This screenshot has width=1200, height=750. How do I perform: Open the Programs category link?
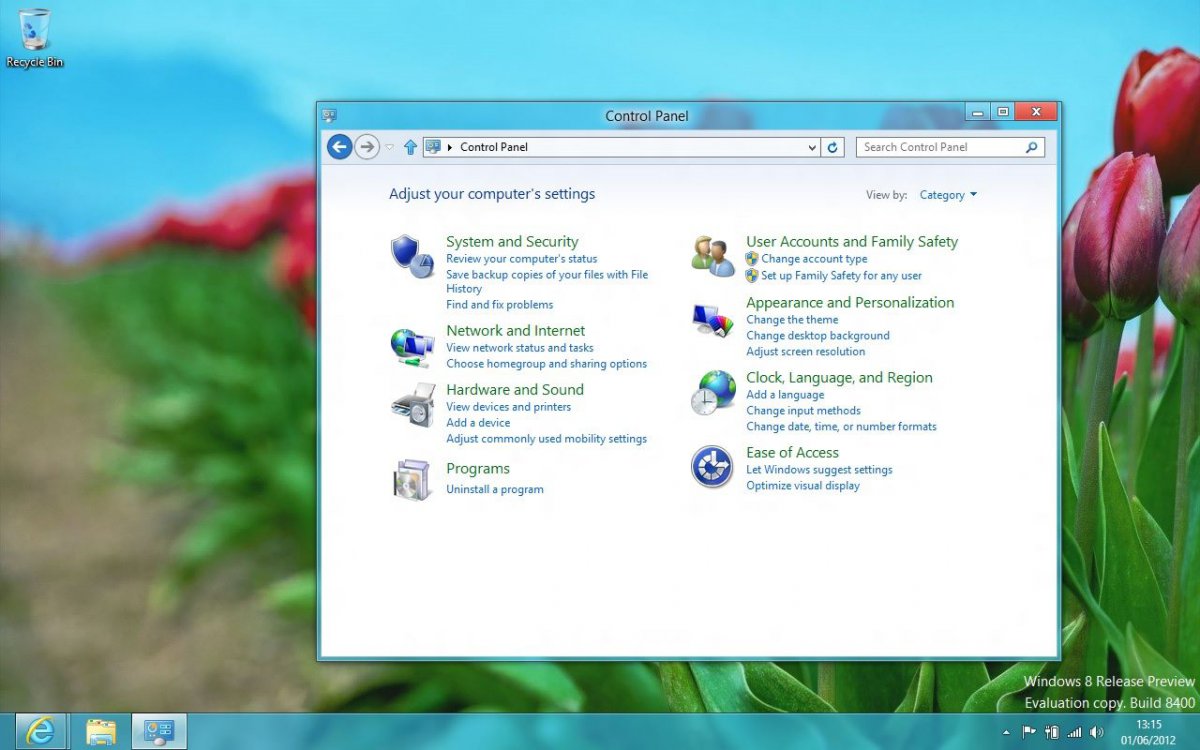[x=478, y=469]
